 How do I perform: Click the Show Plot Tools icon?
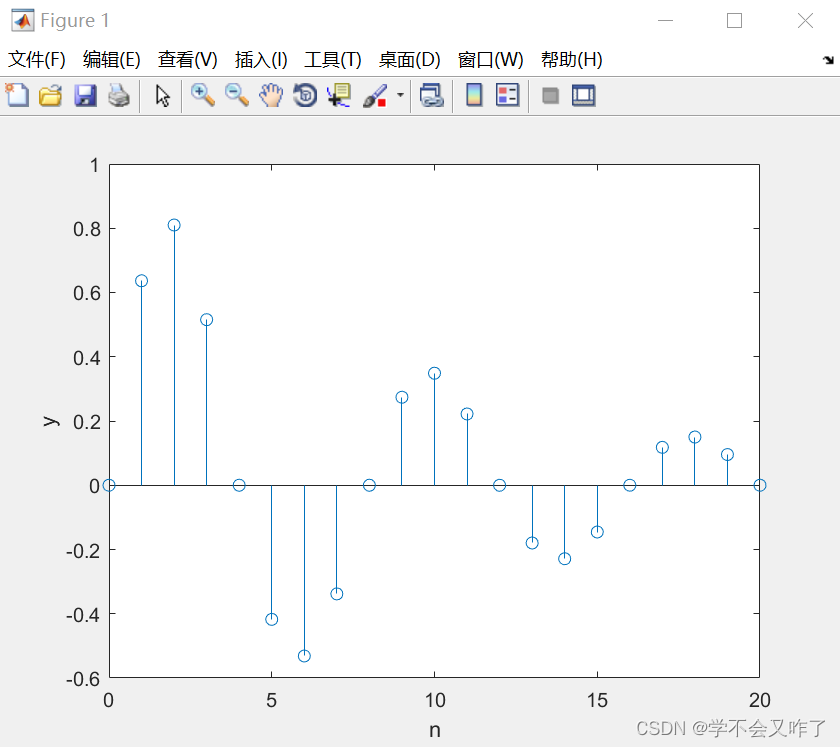click(x=583, y=95)
